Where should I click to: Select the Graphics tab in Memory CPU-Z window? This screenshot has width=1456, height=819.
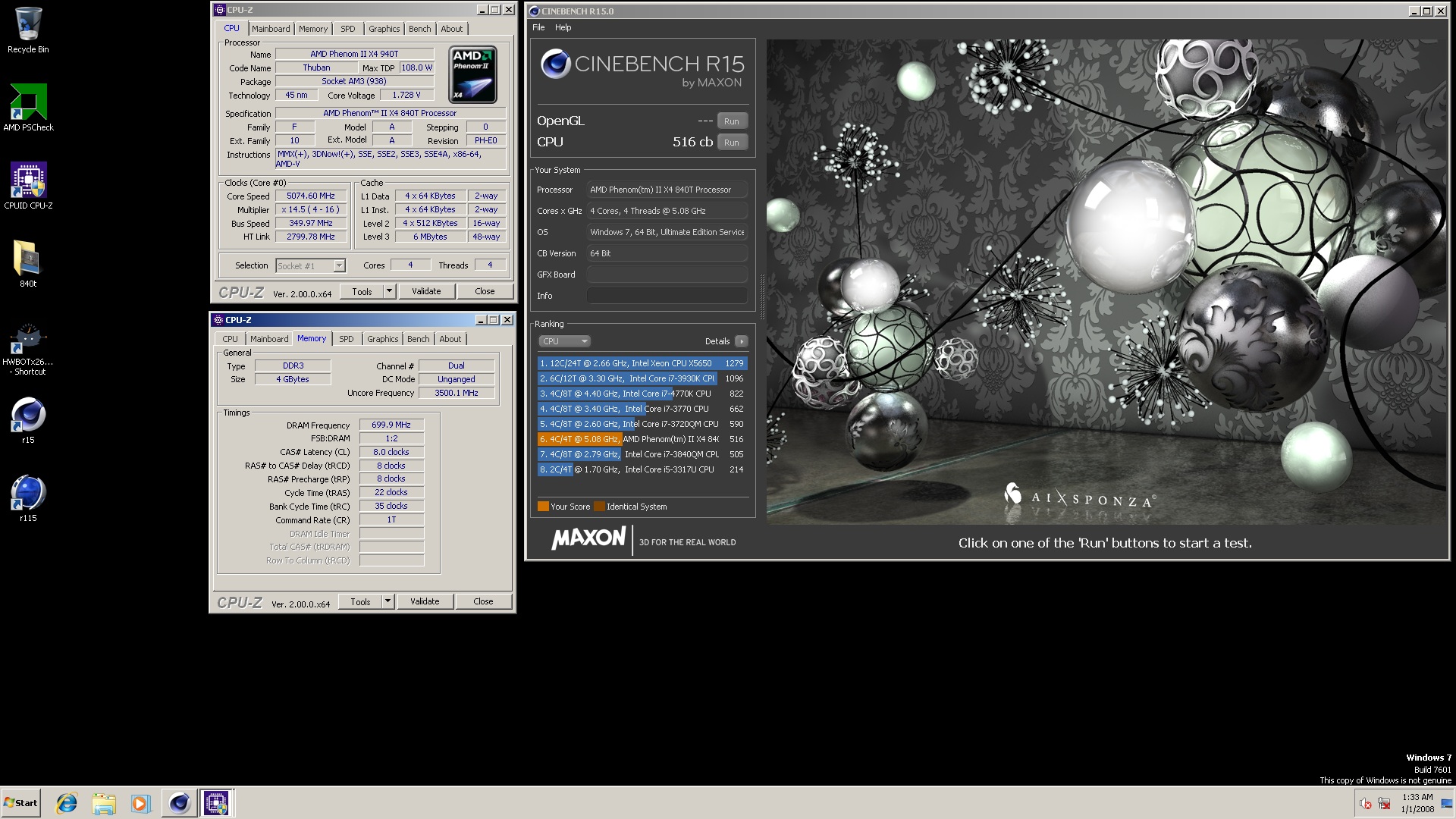[x=383, y=339]
